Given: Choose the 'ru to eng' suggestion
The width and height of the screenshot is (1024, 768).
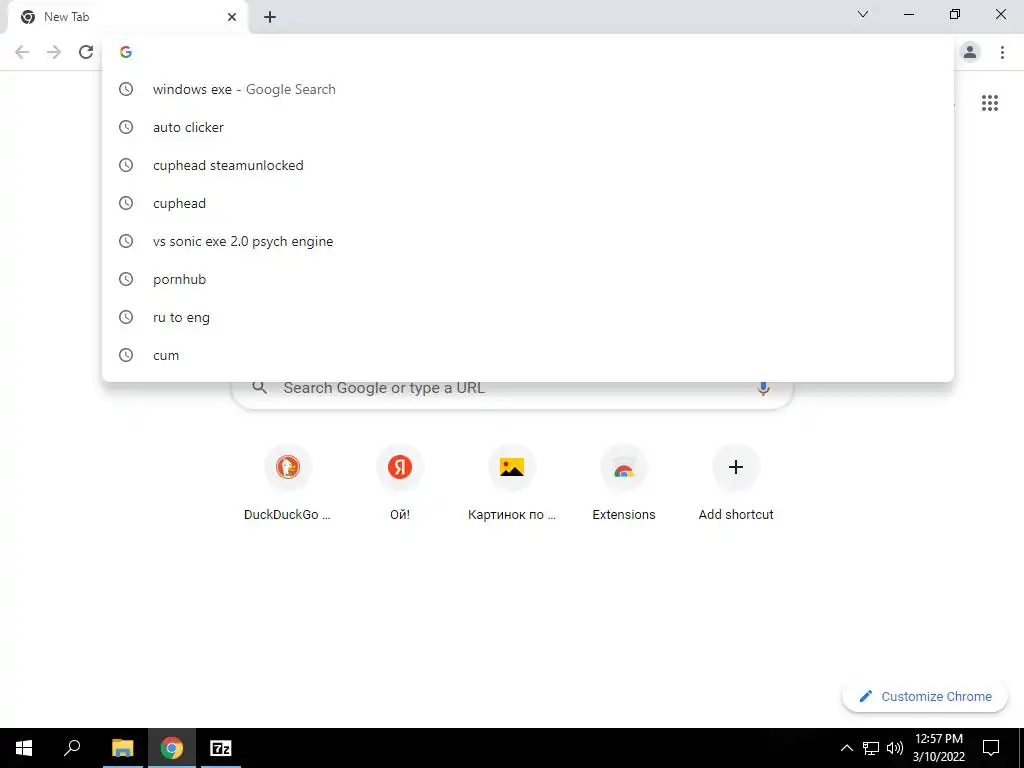Looking at the screenshot, I should pos(528,317).
